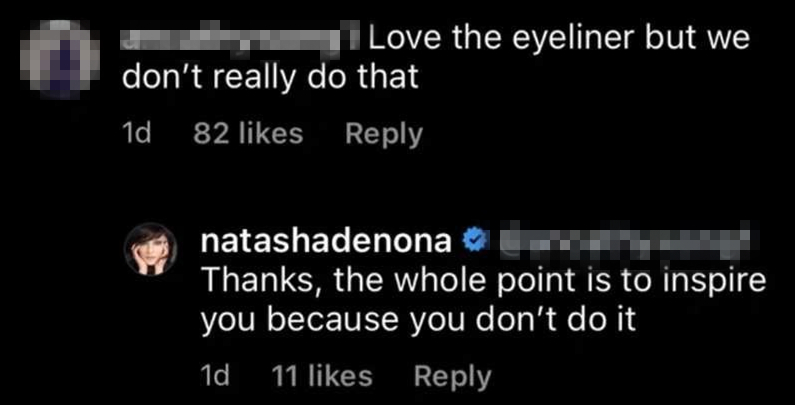
Task: Reply to natashadenona's comment
Action: 453,376
